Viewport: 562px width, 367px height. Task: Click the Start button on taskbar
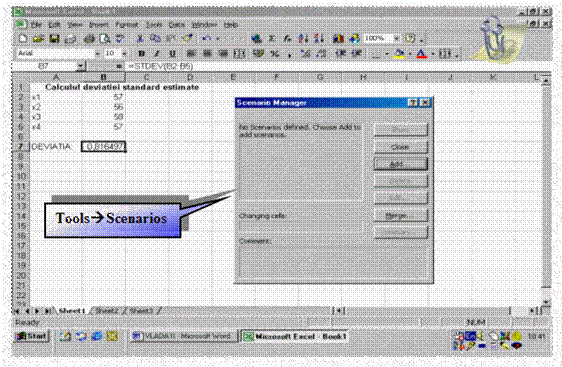pyautogui.click(x=31, y=336)
